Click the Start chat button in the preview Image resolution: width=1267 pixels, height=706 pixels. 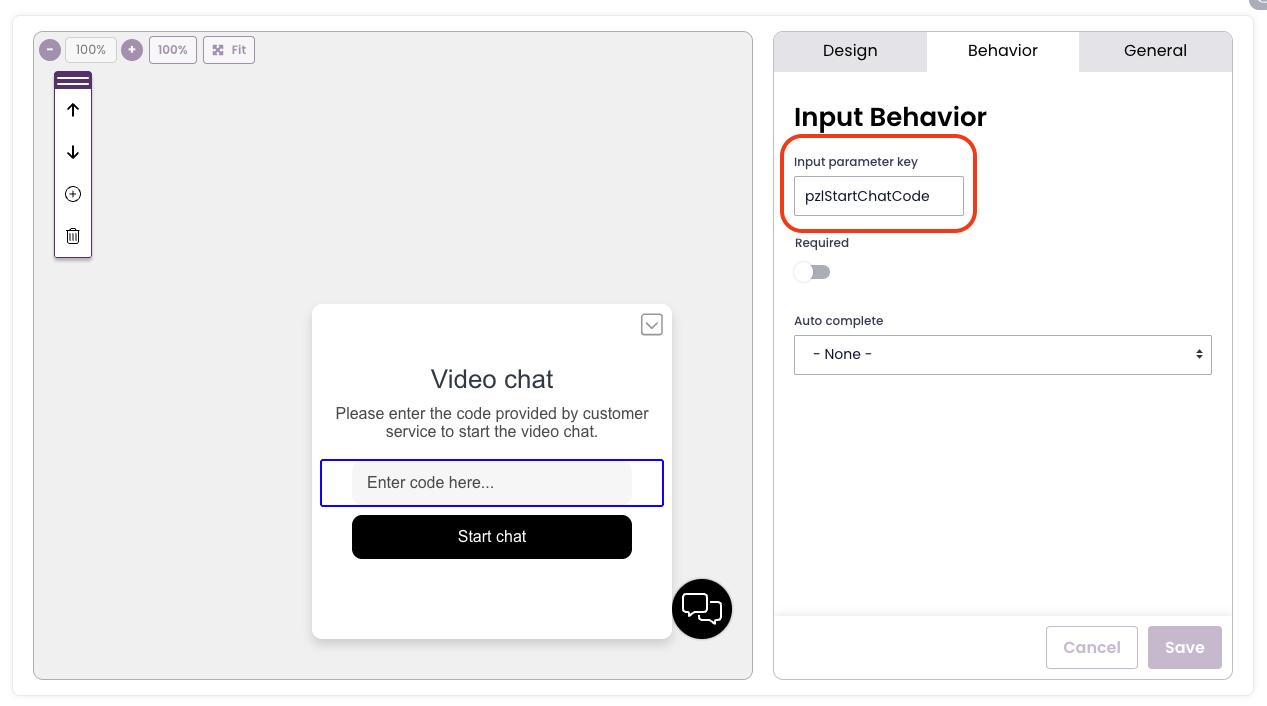(492, 537)
